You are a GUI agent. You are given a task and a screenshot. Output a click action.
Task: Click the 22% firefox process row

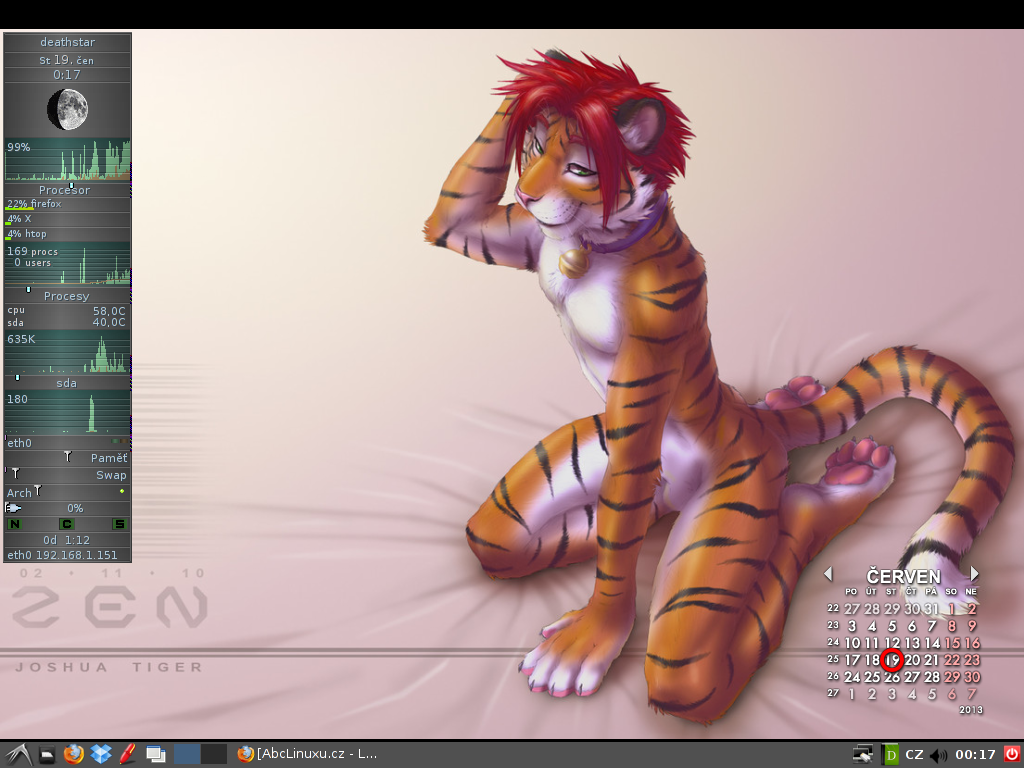(67, 204)
